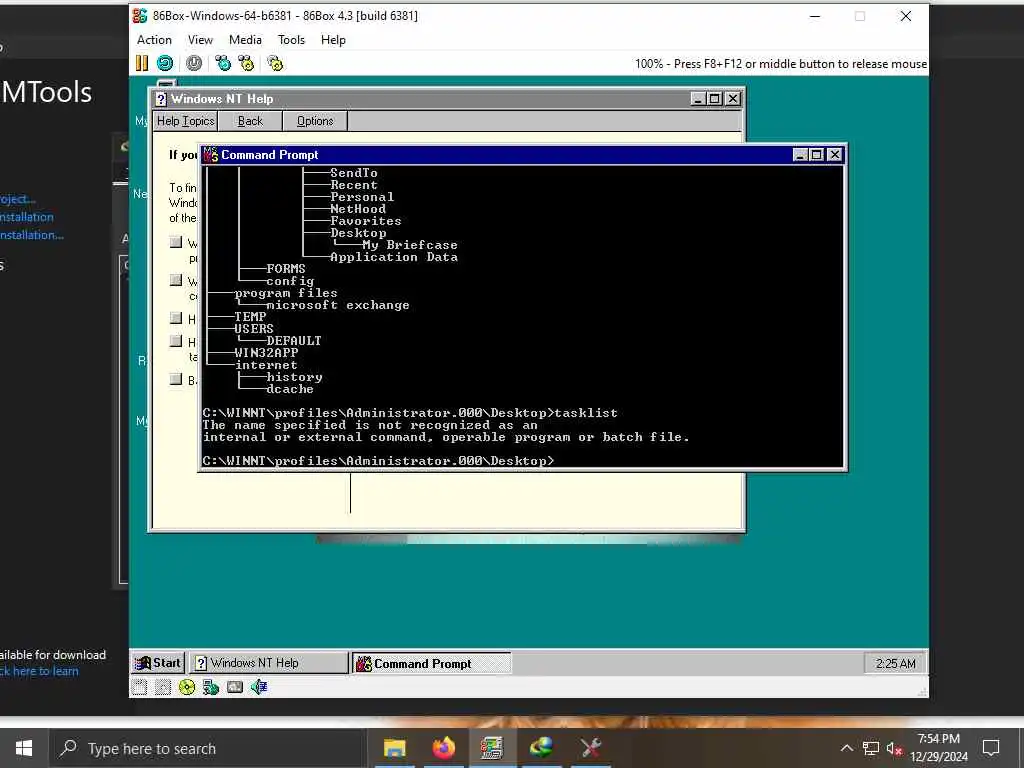Screen dimensions: 1024x768
Task: Click 'tasklist' command text in prompt
Action: [x=586, y=413]
